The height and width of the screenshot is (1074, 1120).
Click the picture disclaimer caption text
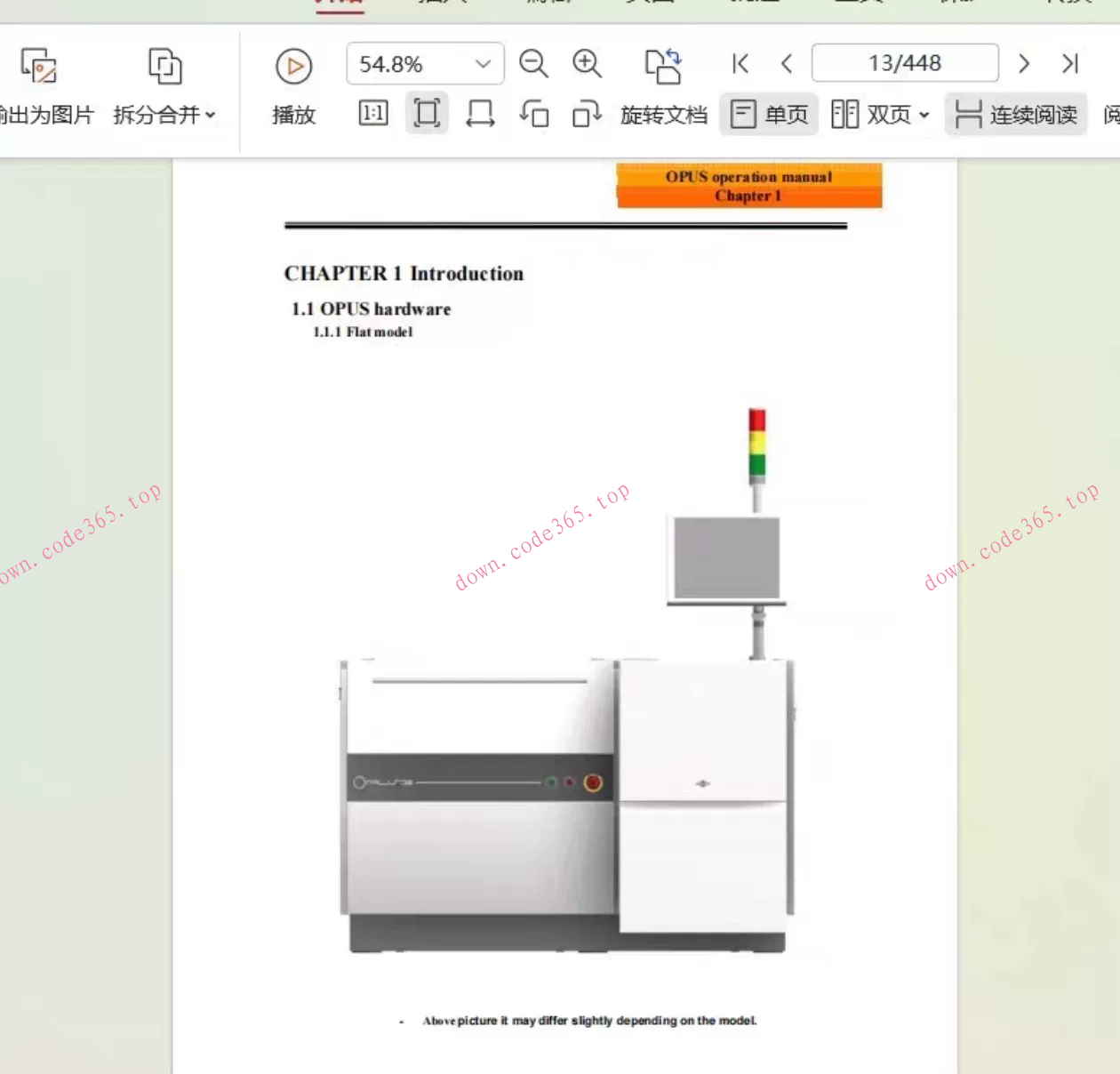click(x=589, y=1021)
